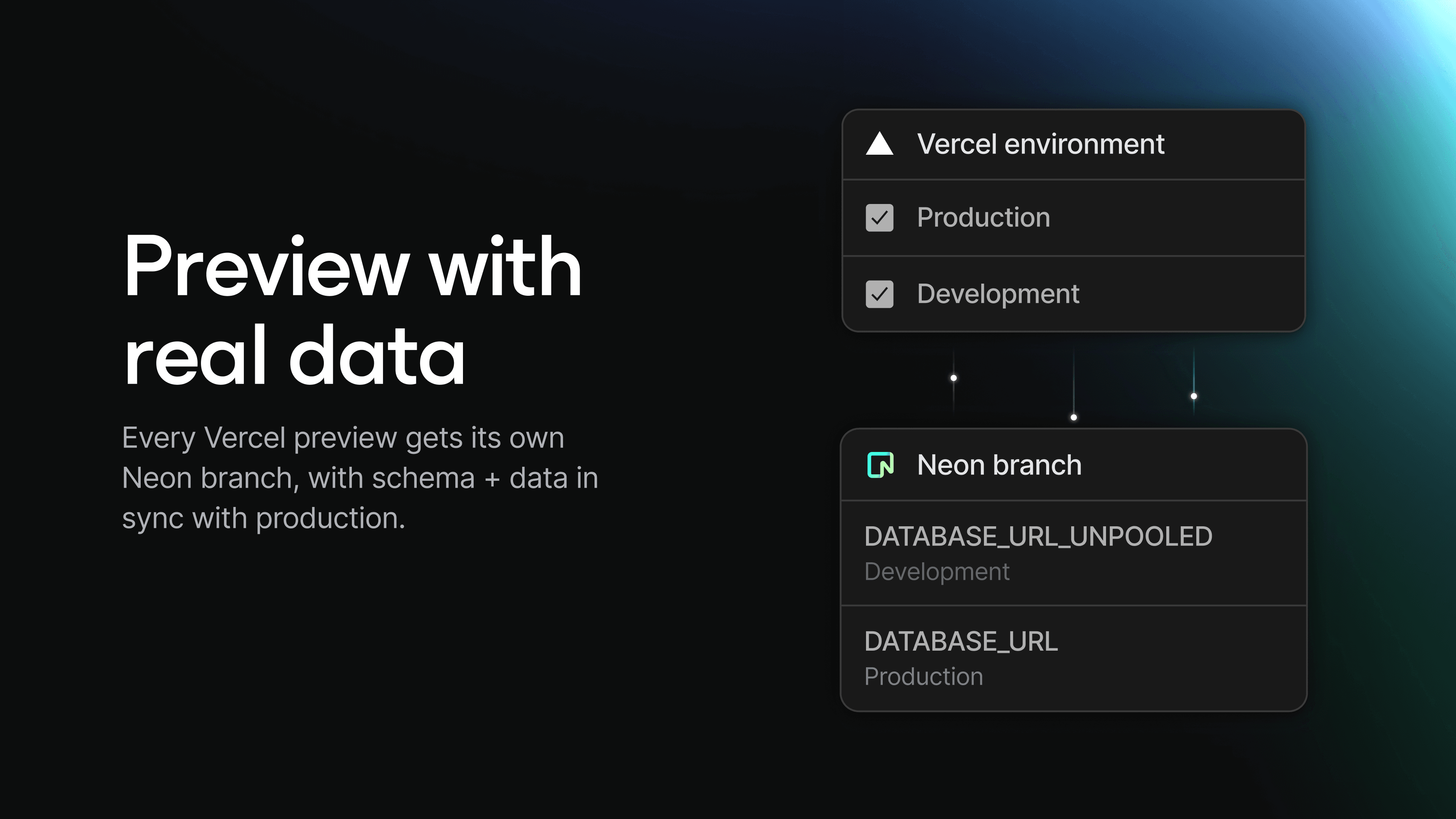Click Production sublabel under DATABASE_URL
The image size is (1456, 819).
pyautogui.click(x=924, y=676)
